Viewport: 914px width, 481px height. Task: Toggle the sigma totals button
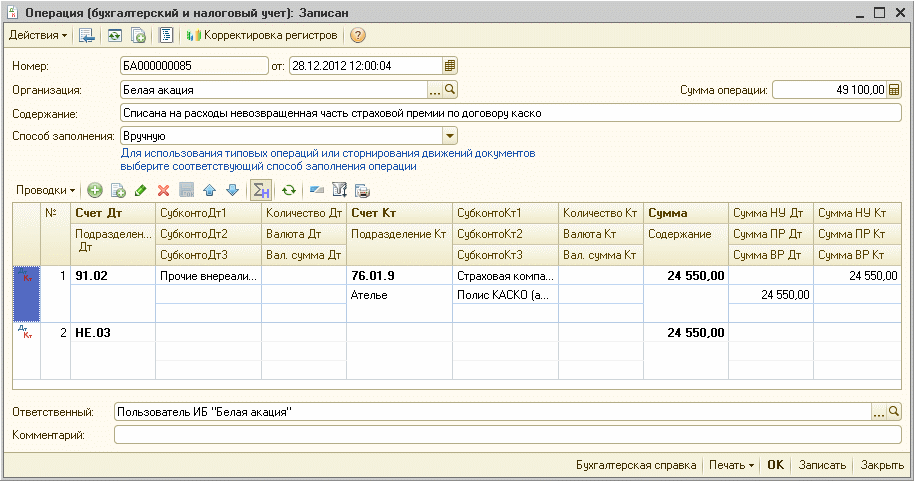(261, 190)
